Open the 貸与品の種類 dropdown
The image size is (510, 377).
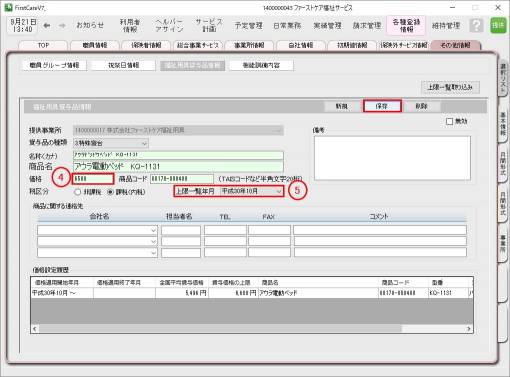click(x=111, y=143)
